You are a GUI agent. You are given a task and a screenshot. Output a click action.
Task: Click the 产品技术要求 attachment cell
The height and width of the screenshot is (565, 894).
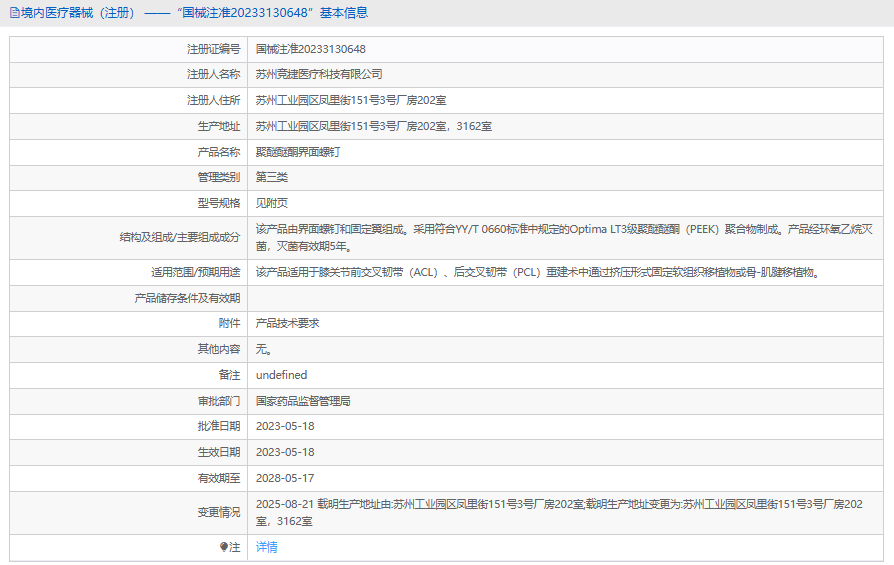(x=288, y=323)
